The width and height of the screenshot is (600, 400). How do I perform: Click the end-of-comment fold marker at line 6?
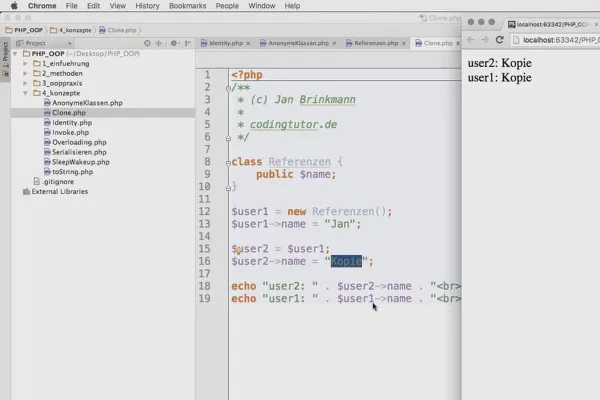coord(228,138)
